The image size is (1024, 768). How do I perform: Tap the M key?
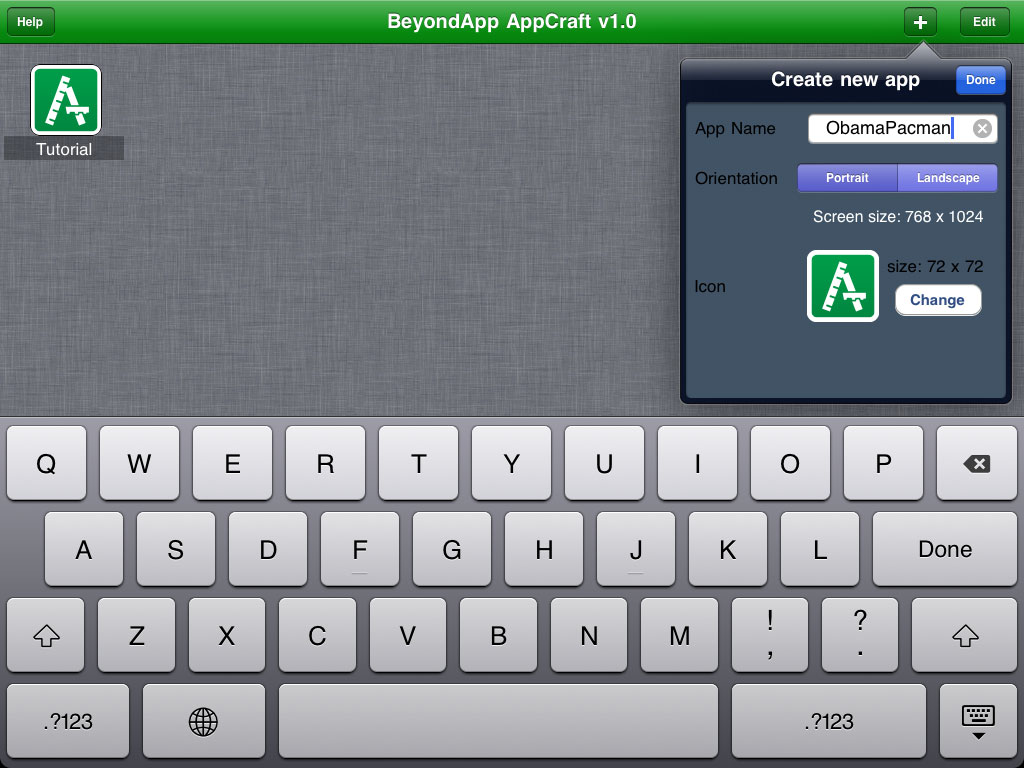[x=679, y=635]
